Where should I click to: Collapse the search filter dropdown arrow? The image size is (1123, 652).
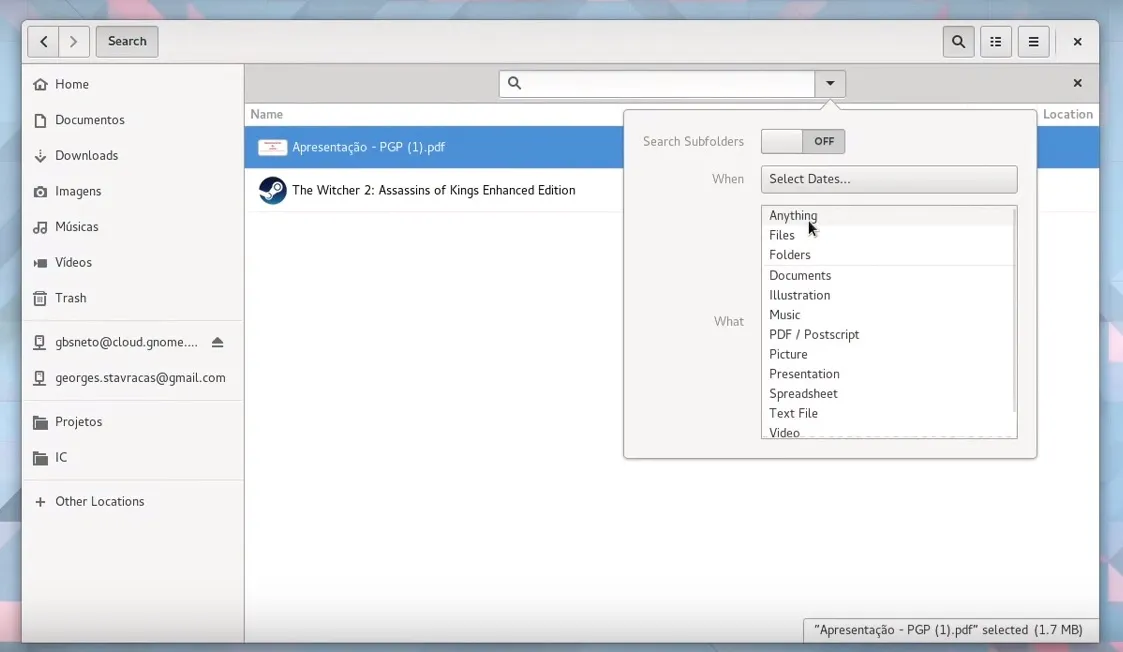(x=830, y=83)
